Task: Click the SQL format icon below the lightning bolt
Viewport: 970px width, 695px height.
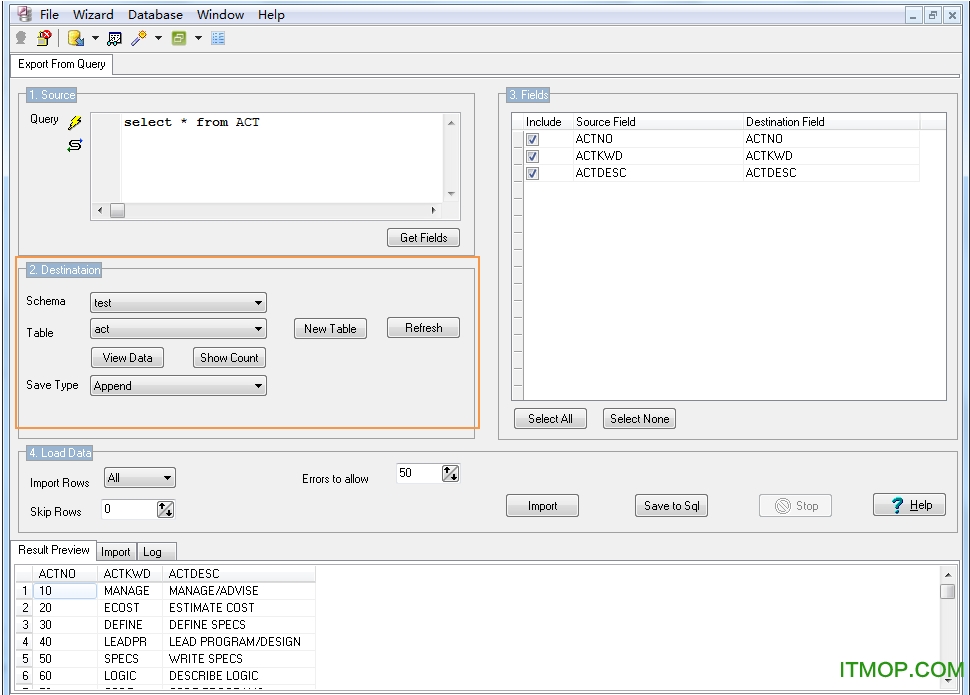Action: [x=74, y=145]
